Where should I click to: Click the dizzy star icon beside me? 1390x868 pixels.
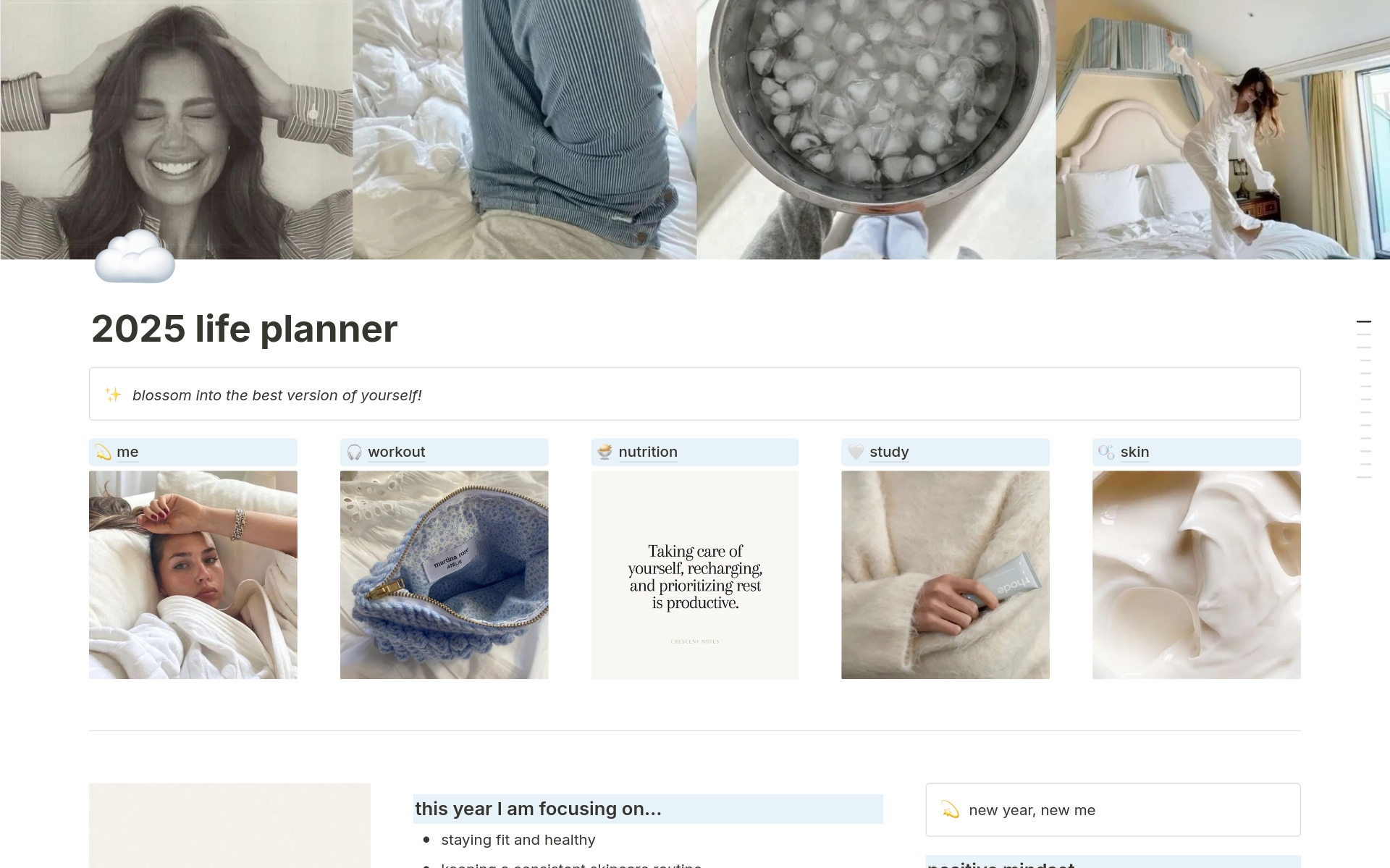104,452
